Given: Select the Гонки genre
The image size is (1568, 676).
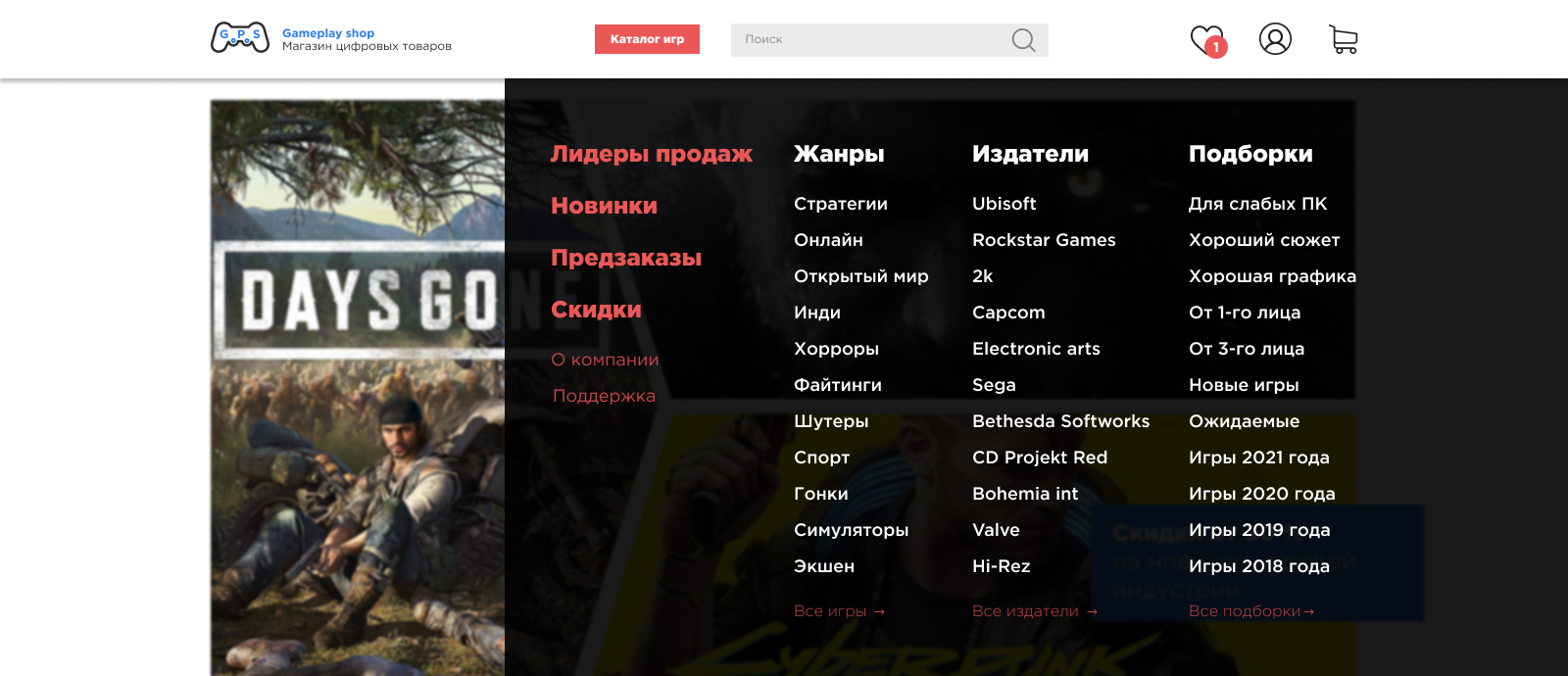Looking at the screenshot, I should (821, 494).
